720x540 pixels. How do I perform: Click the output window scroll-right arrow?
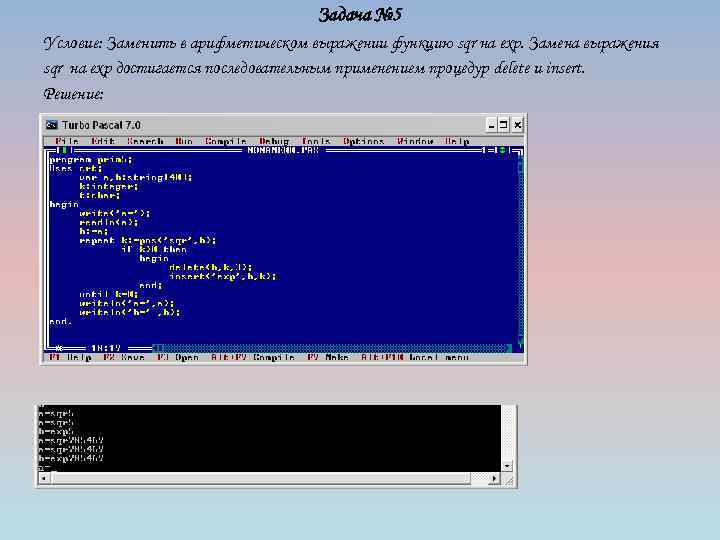coord(494,478)
